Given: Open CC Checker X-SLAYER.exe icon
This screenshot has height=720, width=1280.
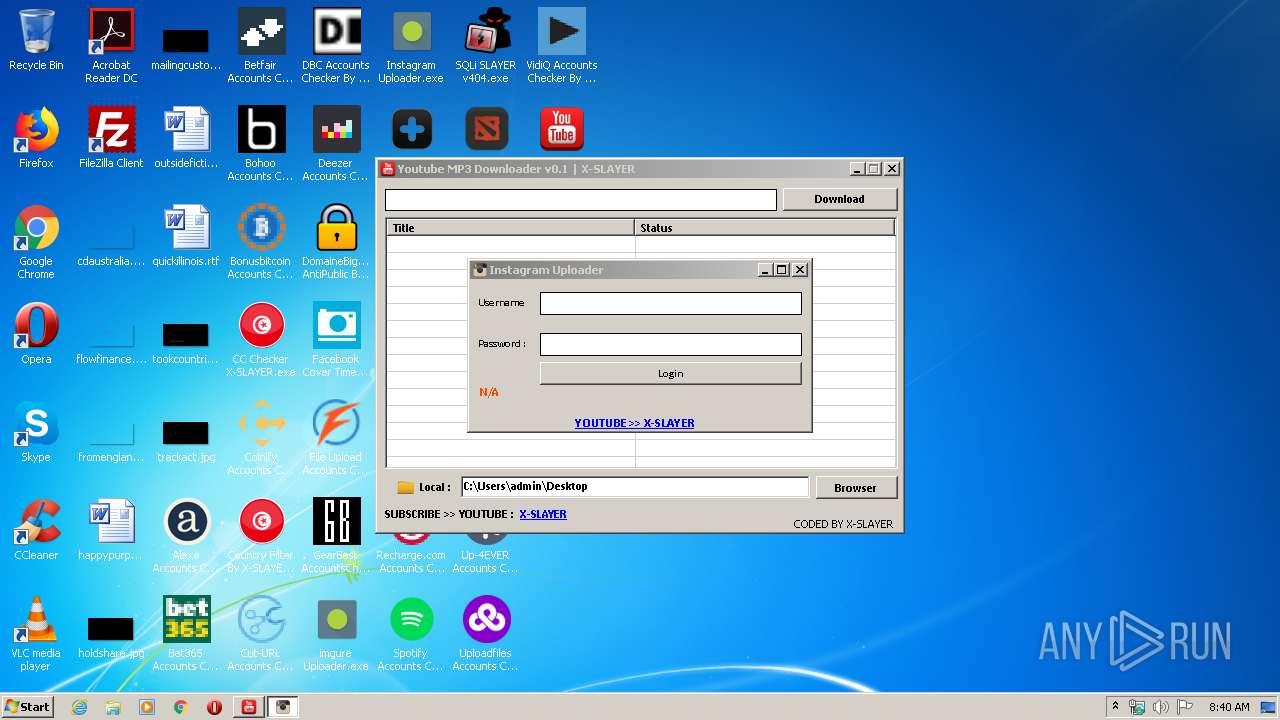Looking at the screenshot, I should tap(261, 340).
